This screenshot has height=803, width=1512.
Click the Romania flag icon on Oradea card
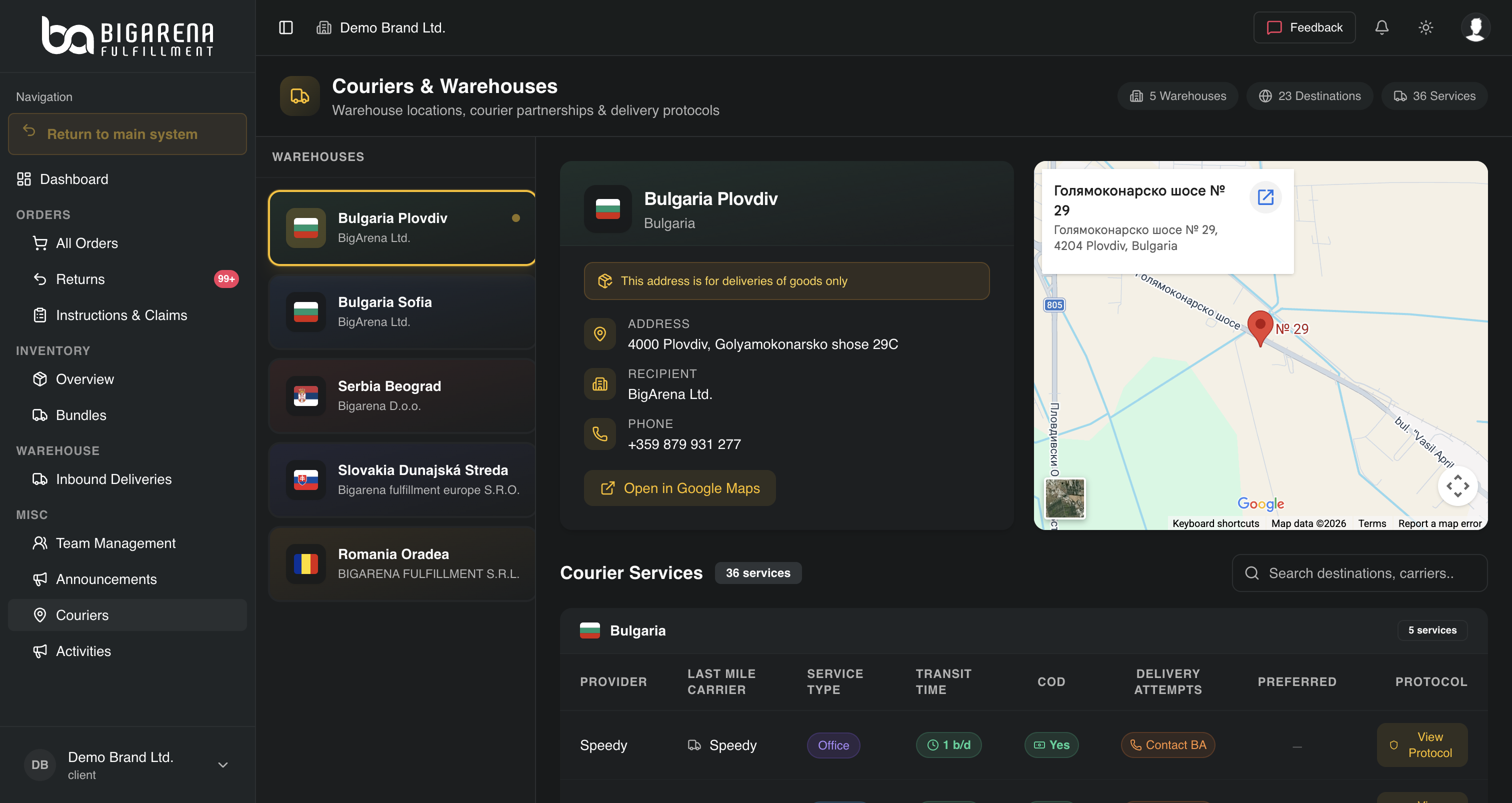click(306, 563)
